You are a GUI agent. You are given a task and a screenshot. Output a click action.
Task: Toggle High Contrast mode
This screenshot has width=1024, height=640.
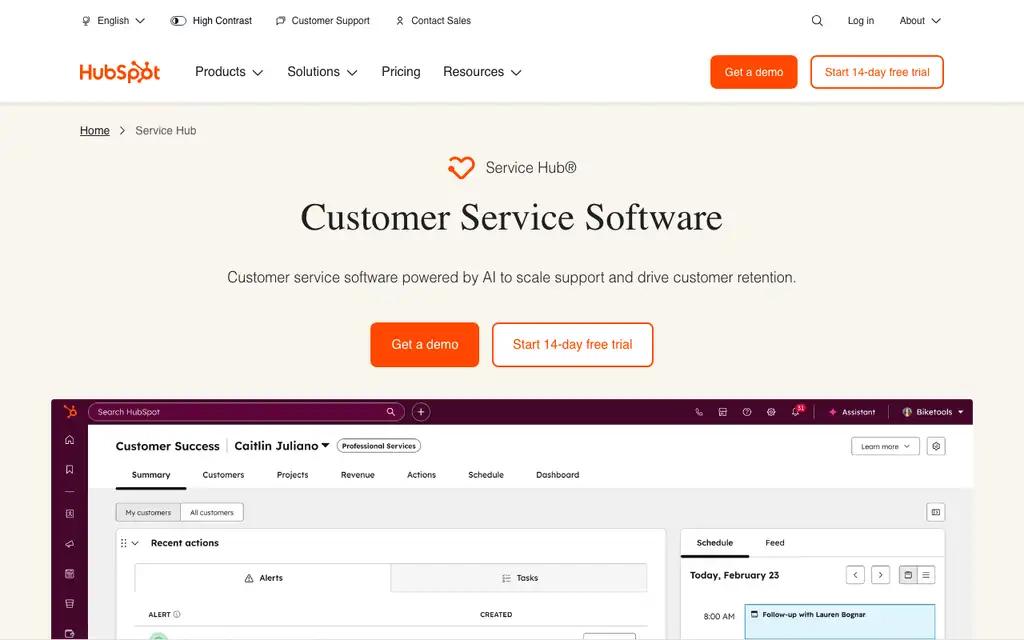(211, 21)
